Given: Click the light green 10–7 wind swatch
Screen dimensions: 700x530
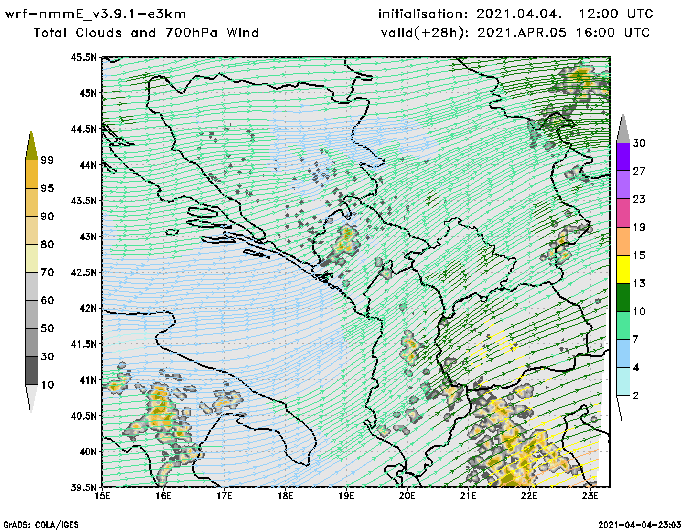Looking at the screenshot, I should tap(623, 326).
